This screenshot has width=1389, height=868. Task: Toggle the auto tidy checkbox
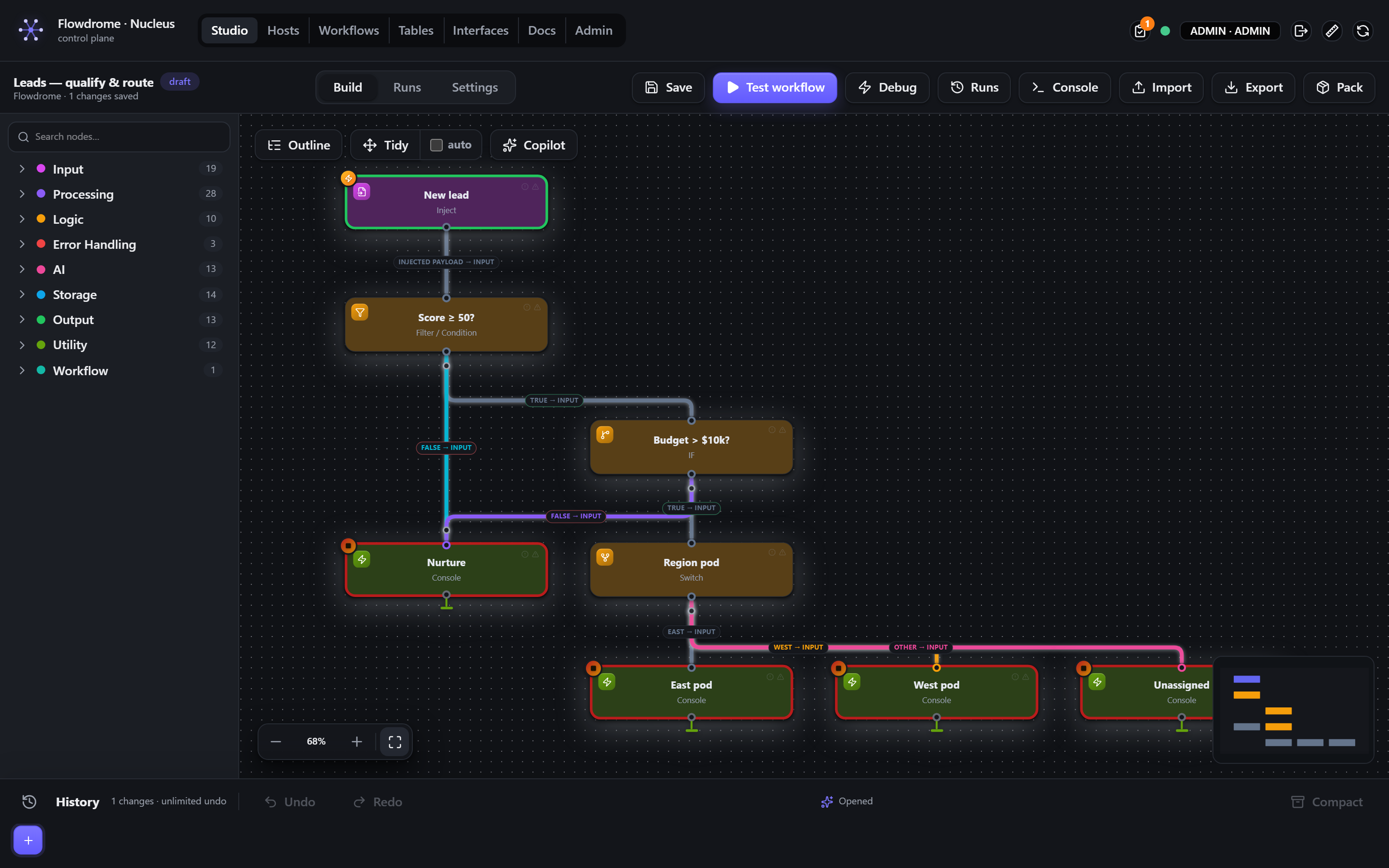coord(436,145)
